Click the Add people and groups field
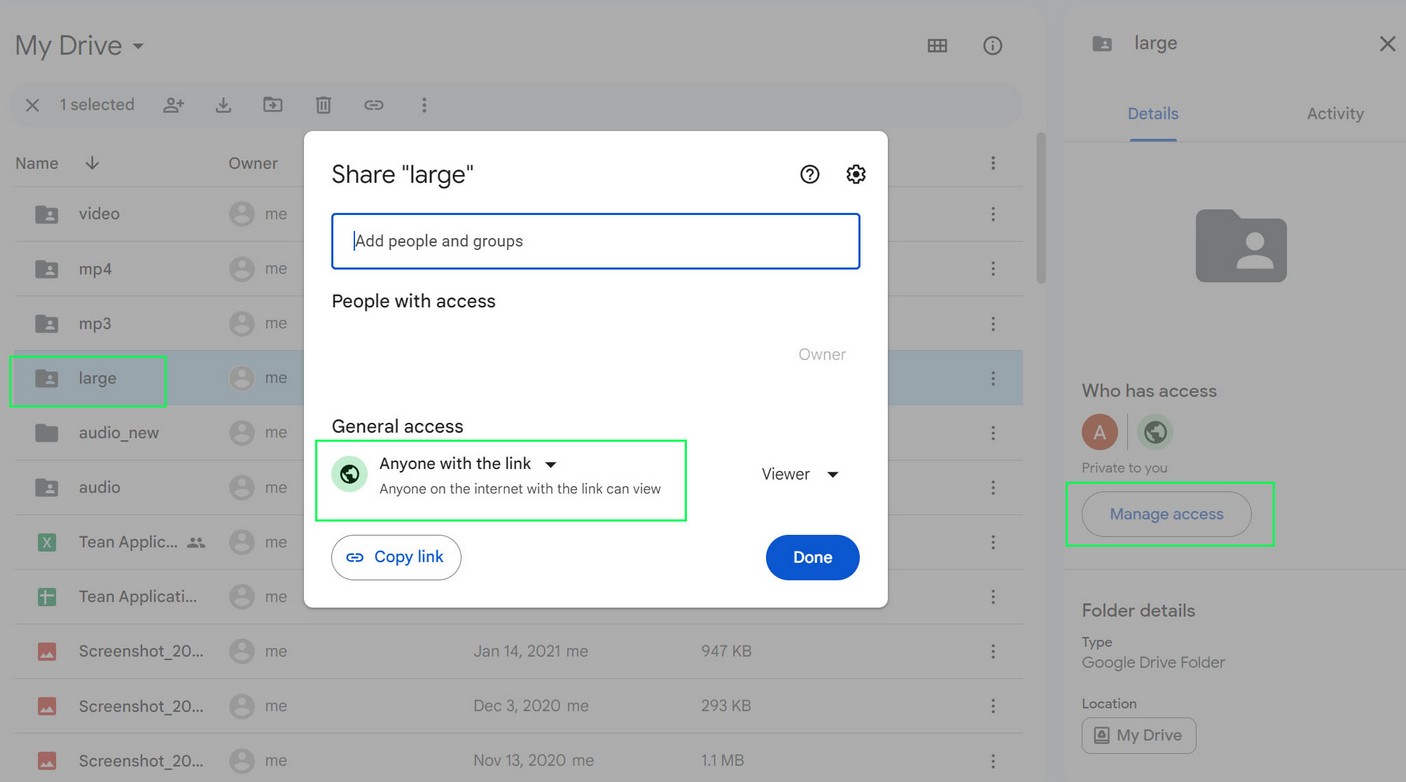Viewport: 1406px width, 782px height. coord(595,241)
